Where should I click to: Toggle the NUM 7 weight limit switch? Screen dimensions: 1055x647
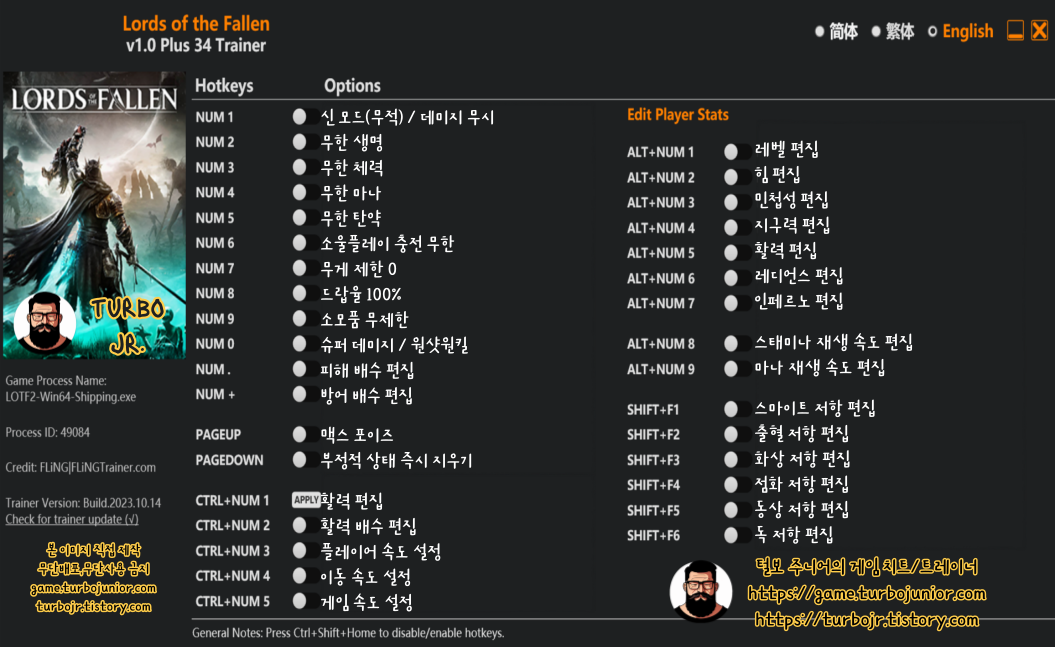point(305,268)
